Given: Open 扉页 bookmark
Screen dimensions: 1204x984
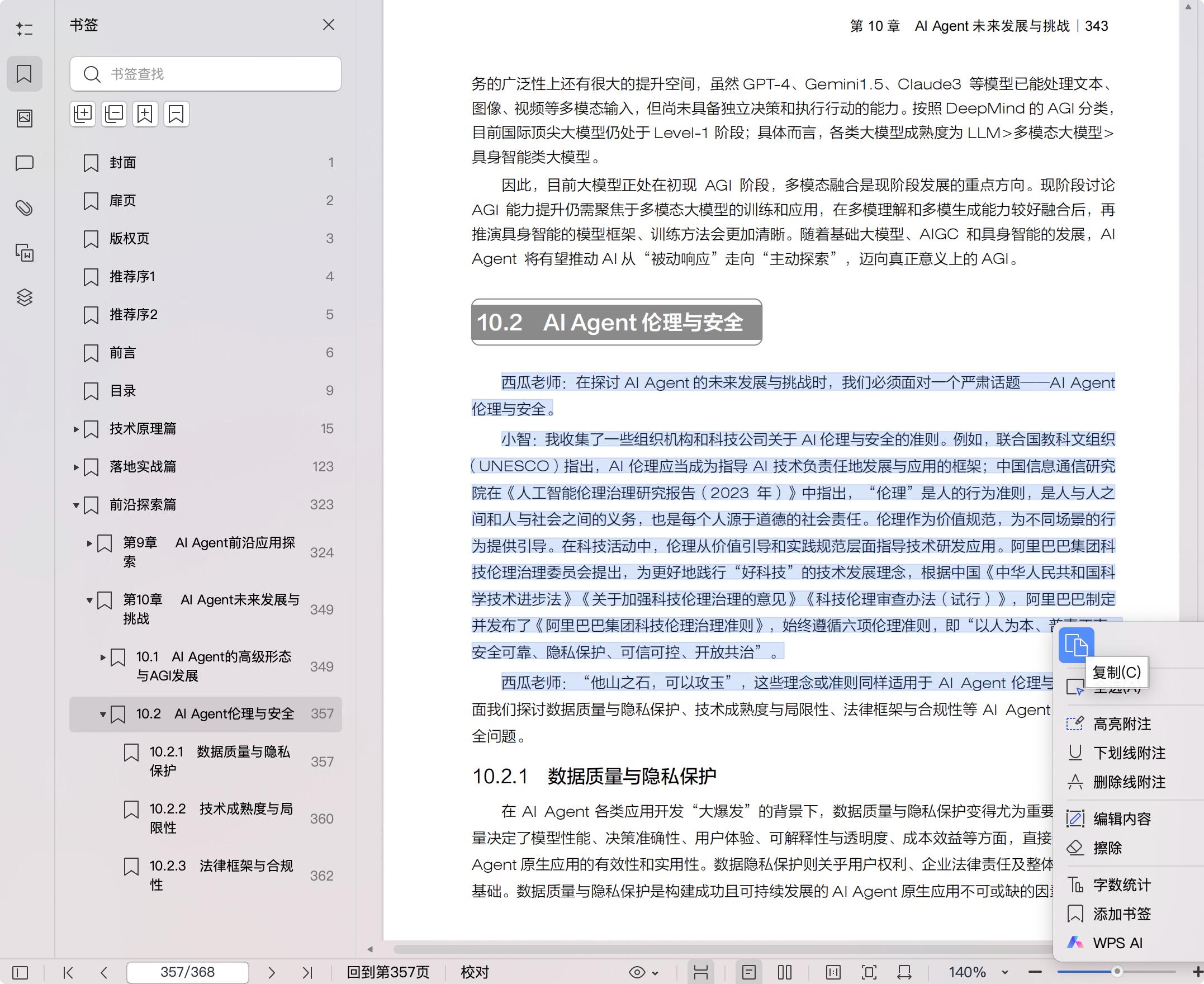Looking at the screenshot, I should coord(206,201).
